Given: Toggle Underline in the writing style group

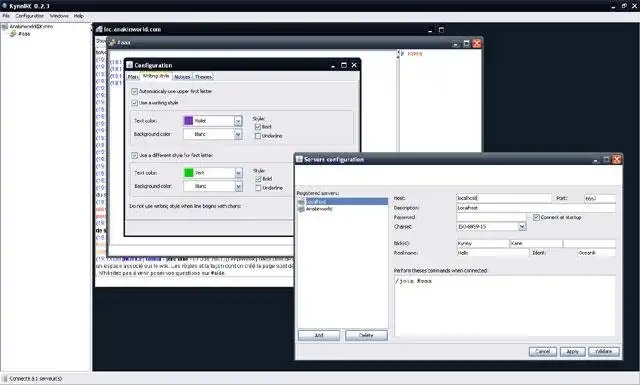Looking at the screenshot, I should coord(258,136).
